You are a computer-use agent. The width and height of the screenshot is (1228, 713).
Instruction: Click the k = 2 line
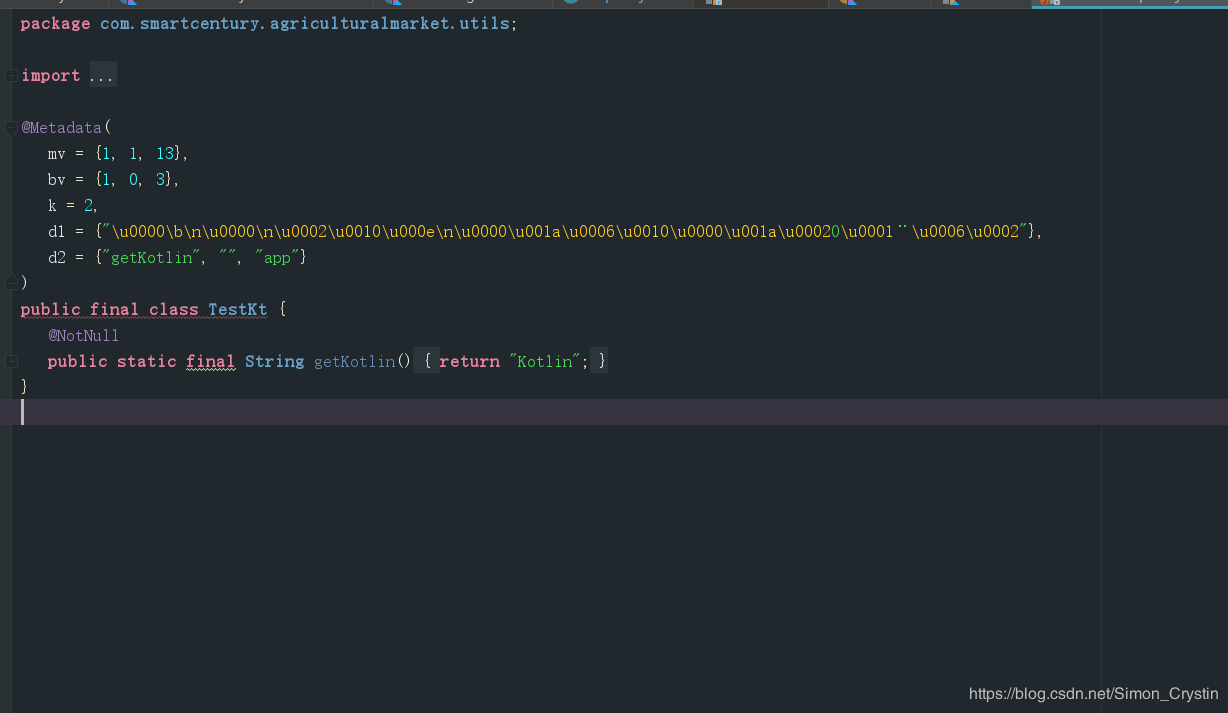pos(72,206)
